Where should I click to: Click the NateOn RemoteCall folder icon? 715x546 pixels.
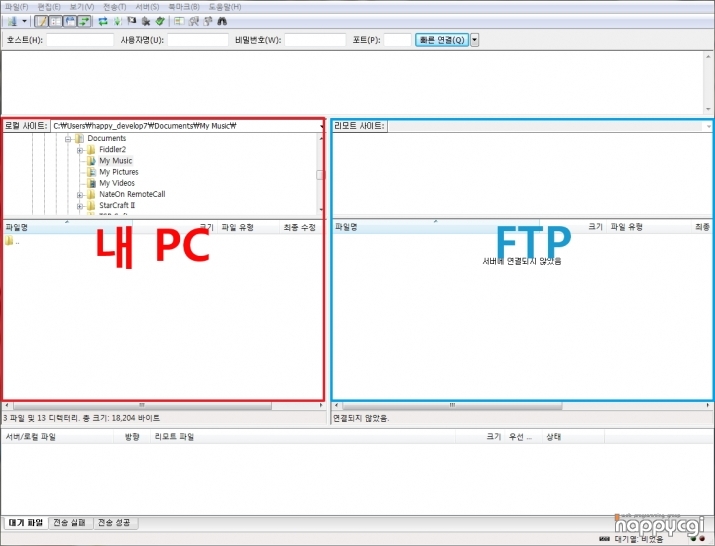(x=91, y=194)
